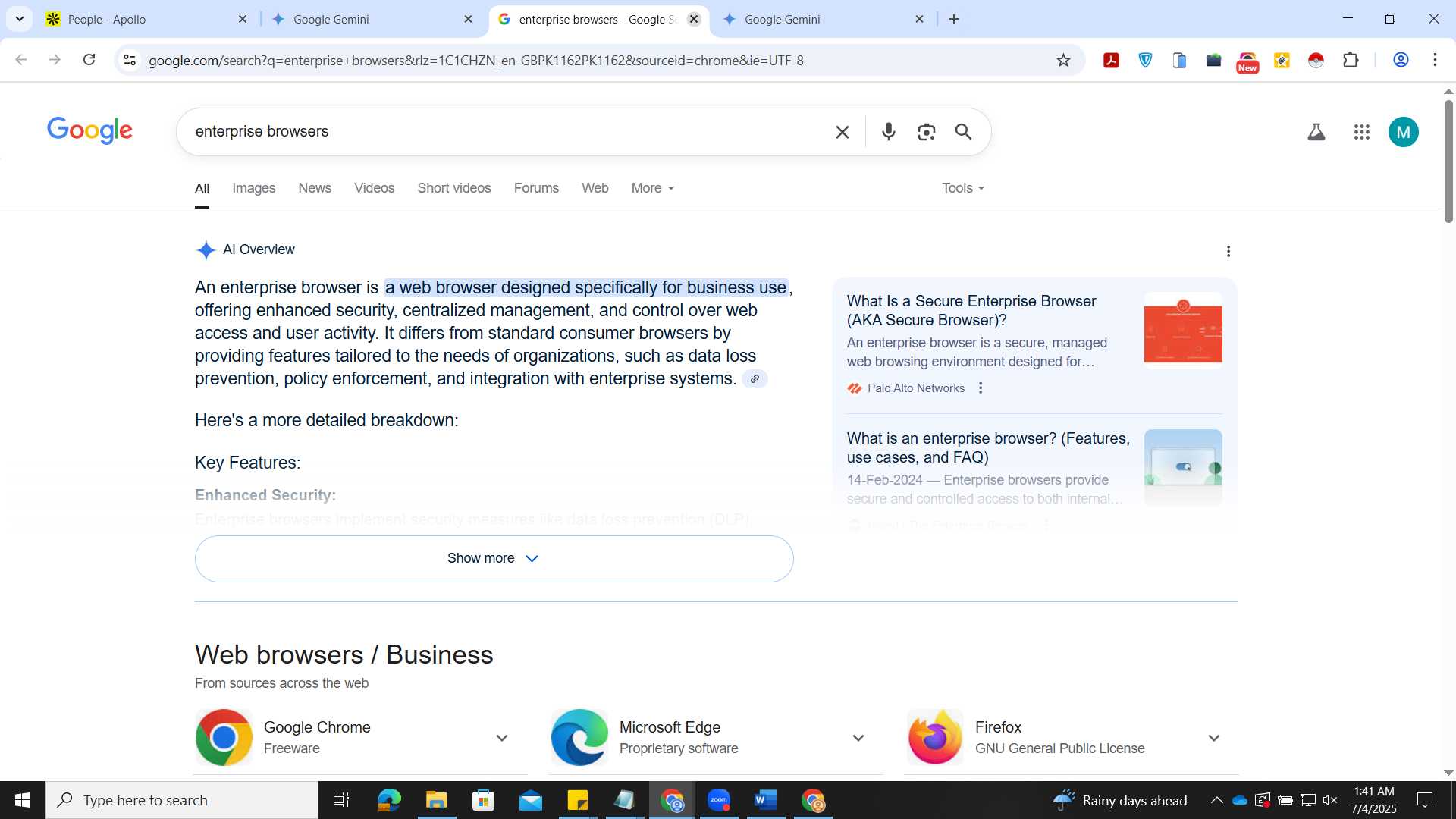Open What is an enterprise browser FAQ link
The image size is (1456, 819).
click(x=988, y=447)
